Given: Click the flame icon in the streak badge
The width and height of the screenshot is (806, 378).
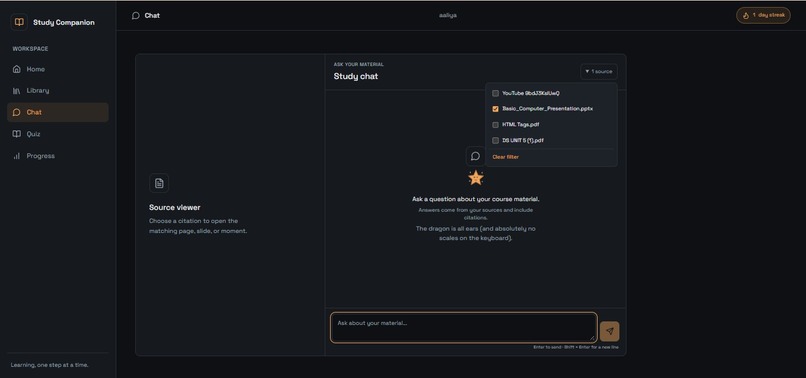Looking at the screenshot, I should click(x=746, y=15).
